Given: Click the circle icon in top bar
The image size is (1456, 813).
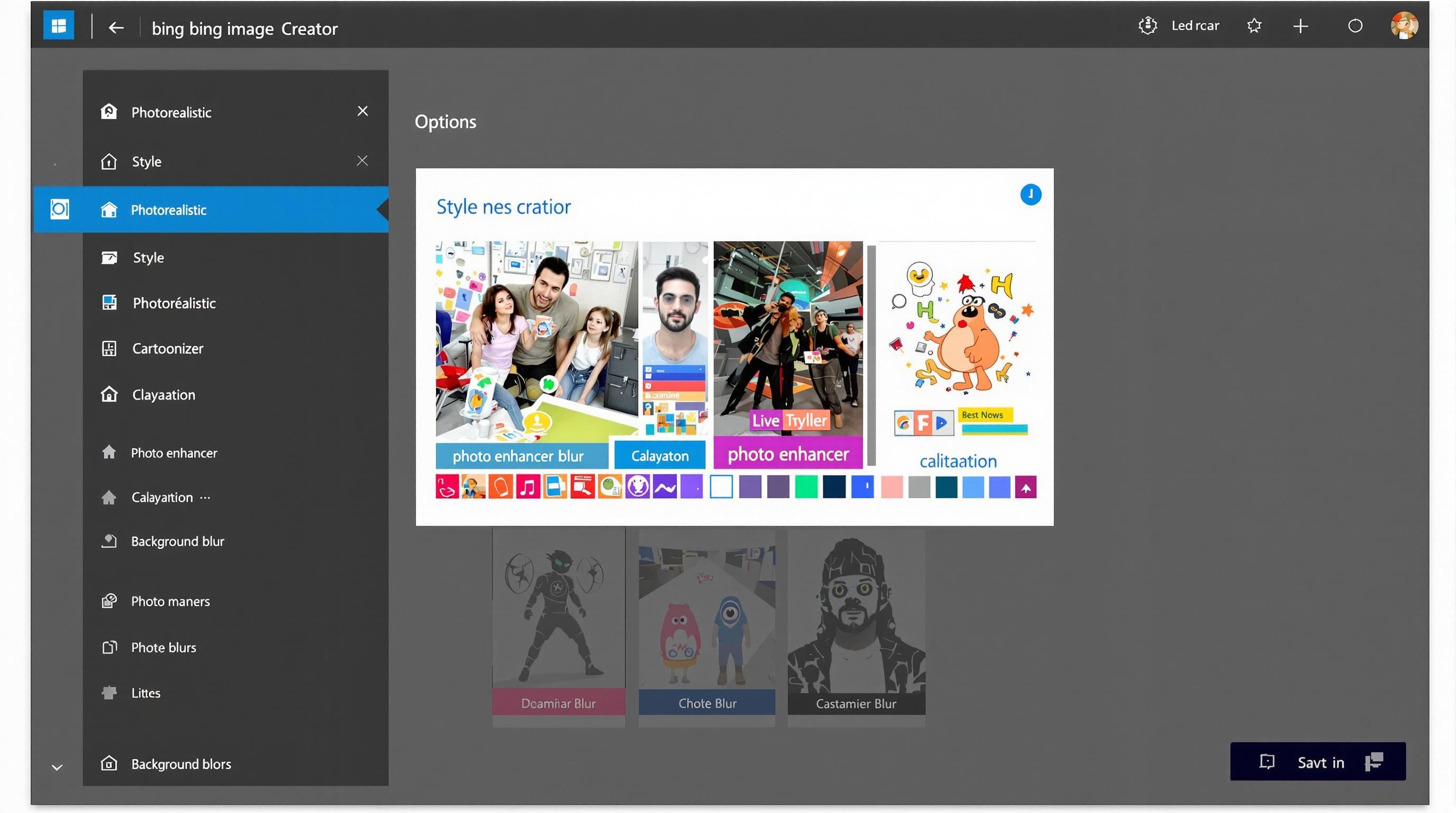Looking at the screenshot, I should click(1355, 26).
